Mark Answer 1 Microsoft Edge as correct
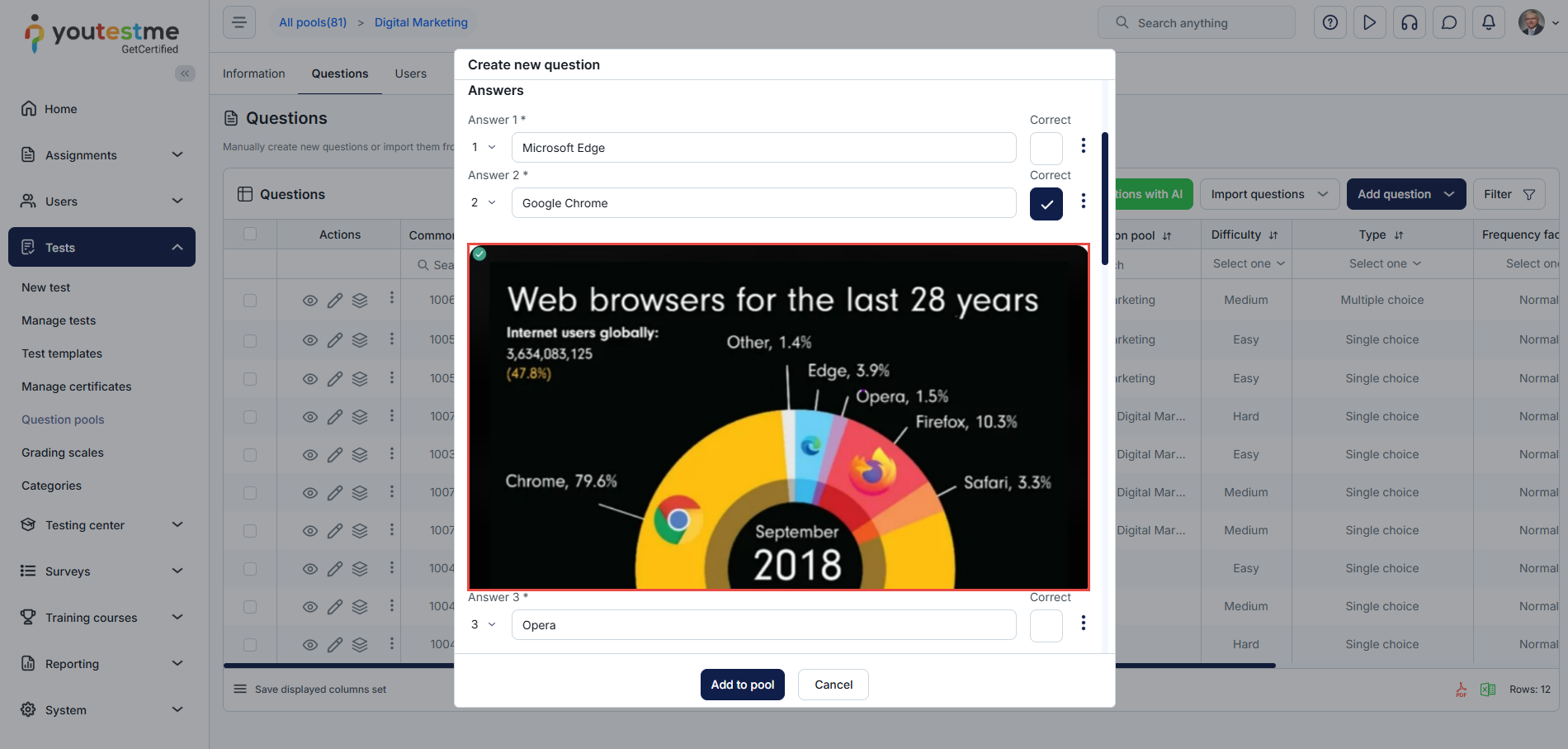1568x749 pixels. click(x=1046, y=149)
